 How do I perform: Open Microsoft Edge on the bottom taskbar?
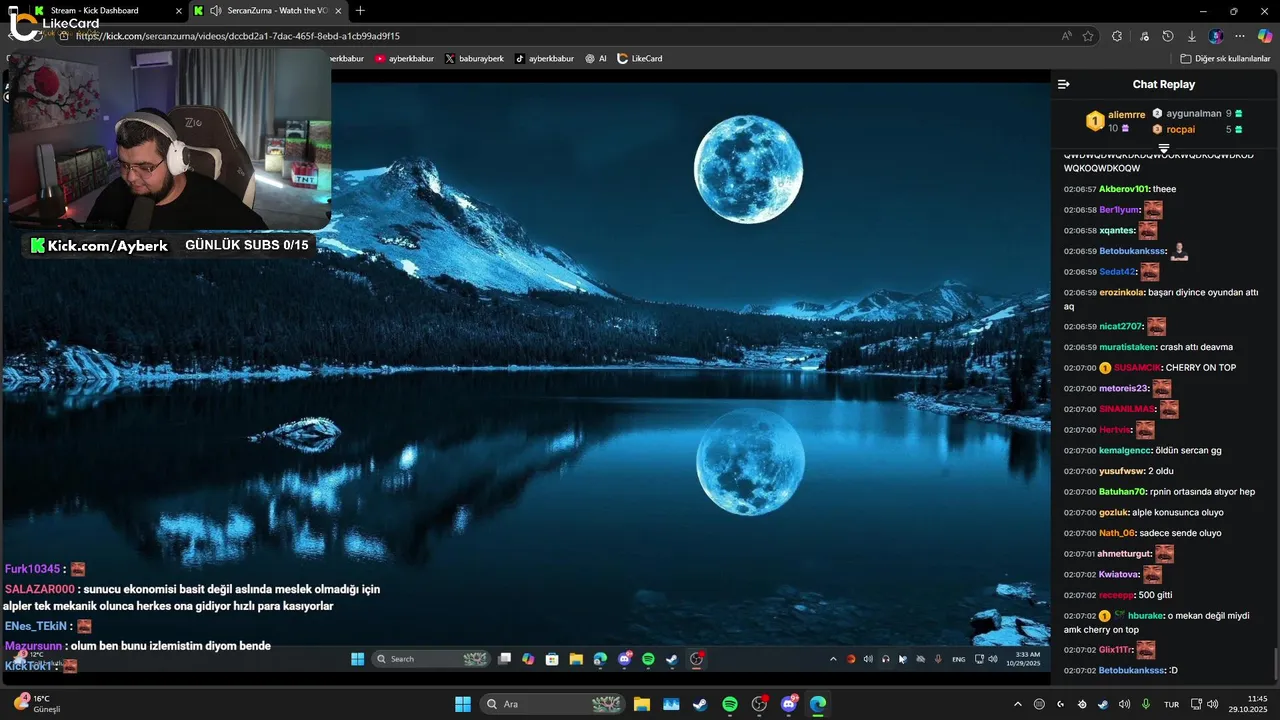pos(818,704)
